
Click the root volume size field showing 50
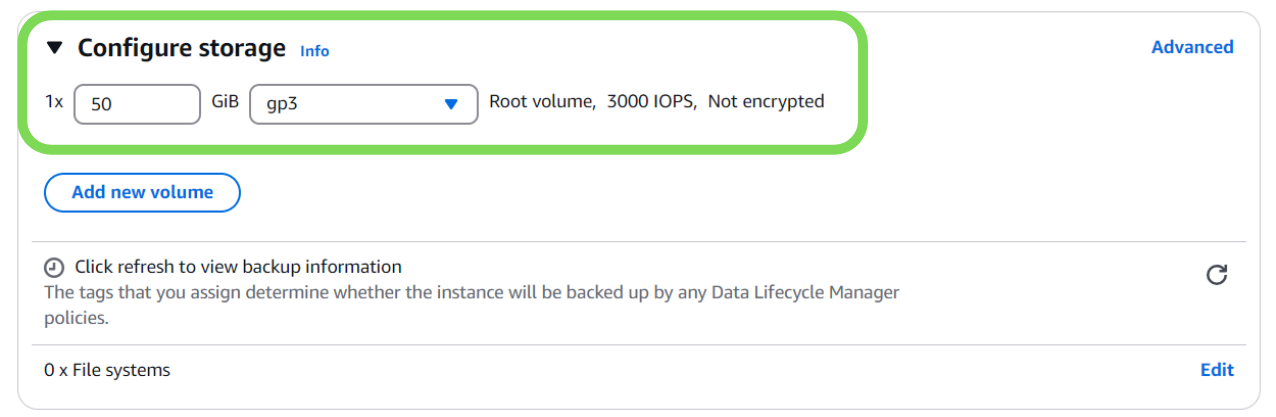pos(137,104)
